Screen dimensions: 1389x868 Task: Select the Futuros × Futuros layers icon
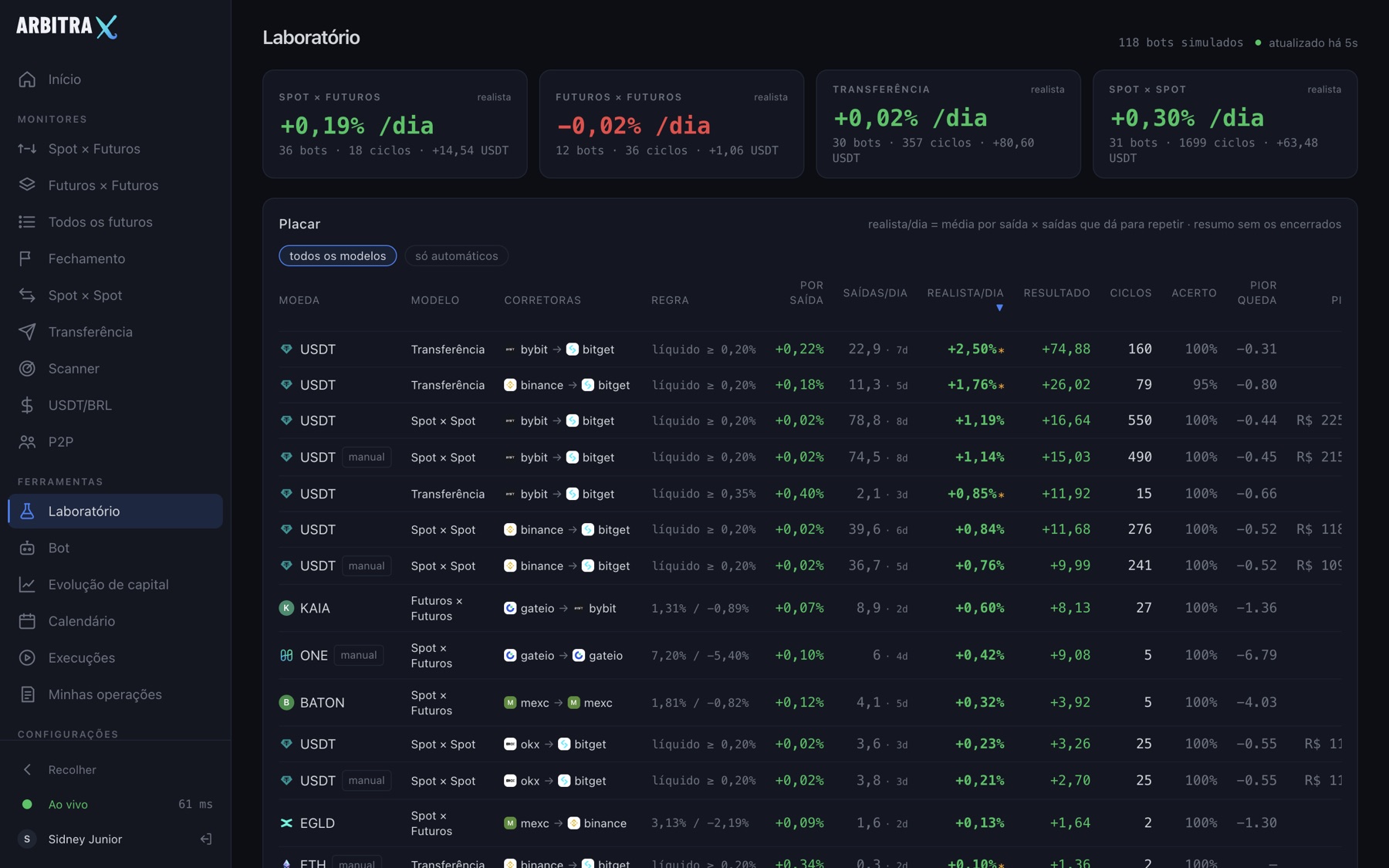click(x=27, y=185)
